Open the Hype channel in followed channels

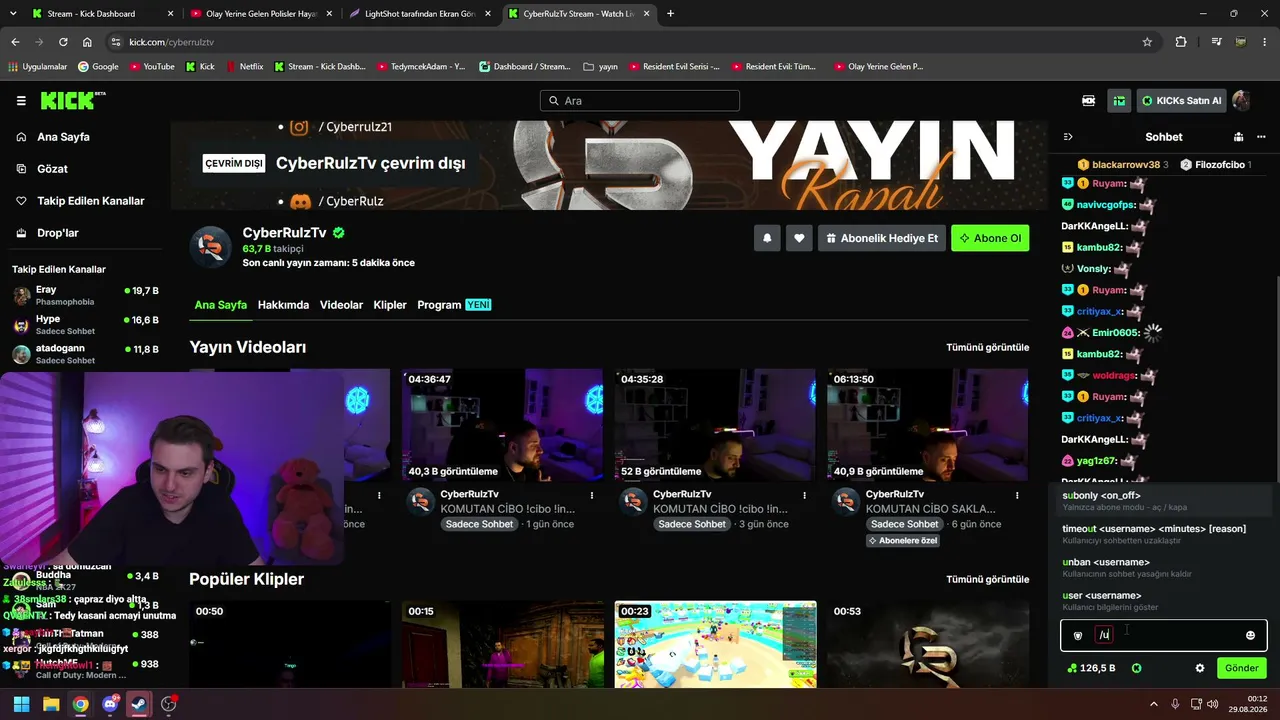[85, 324]
